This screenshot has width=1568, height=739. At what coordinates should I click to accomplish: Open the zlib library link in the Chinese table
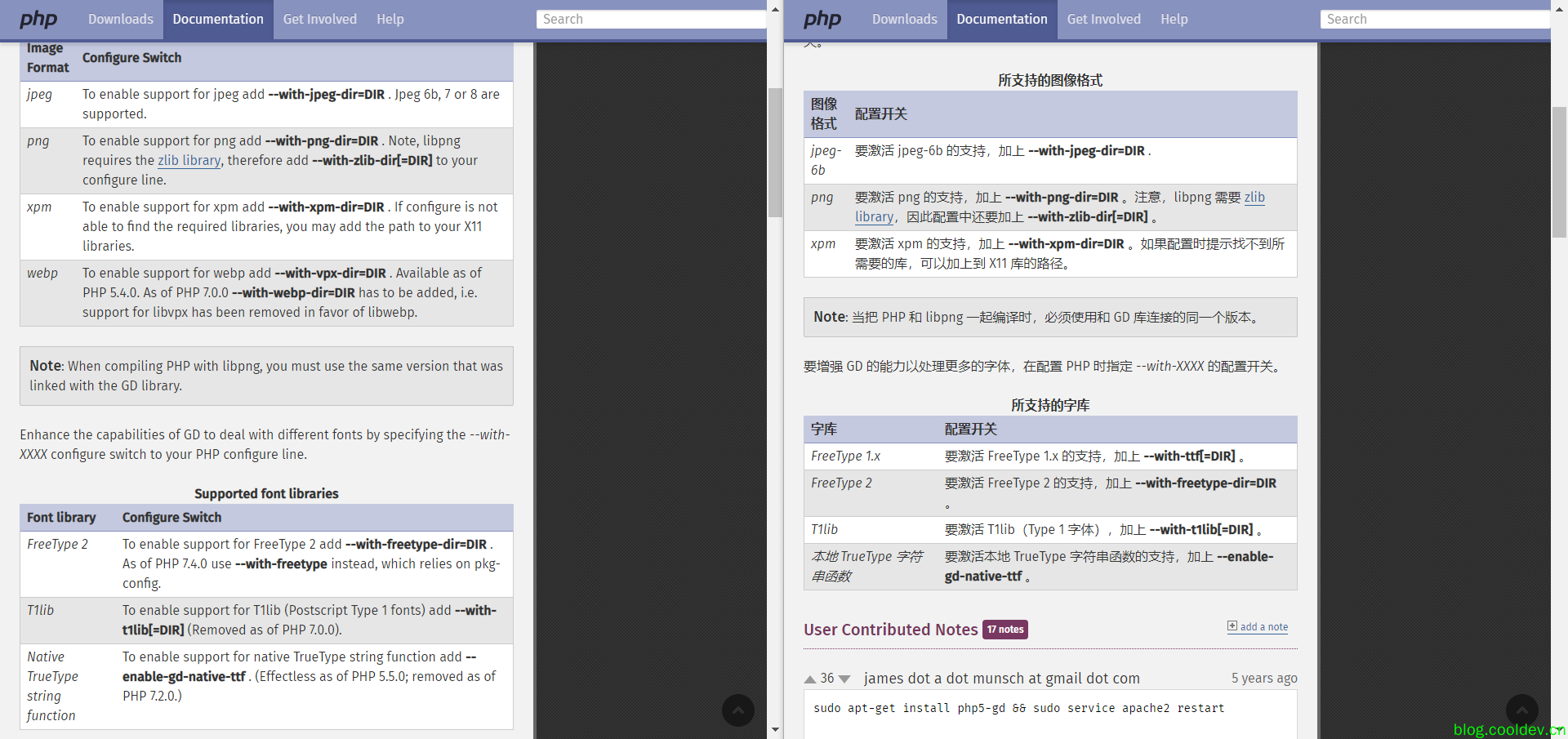click(874, 216)
